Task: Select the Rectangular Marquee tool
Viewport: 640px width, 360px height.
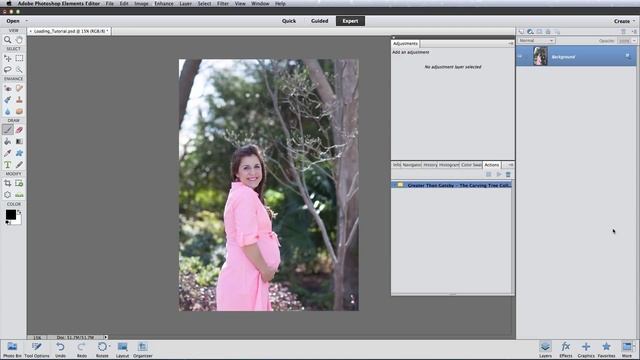Action: point(19,58)
